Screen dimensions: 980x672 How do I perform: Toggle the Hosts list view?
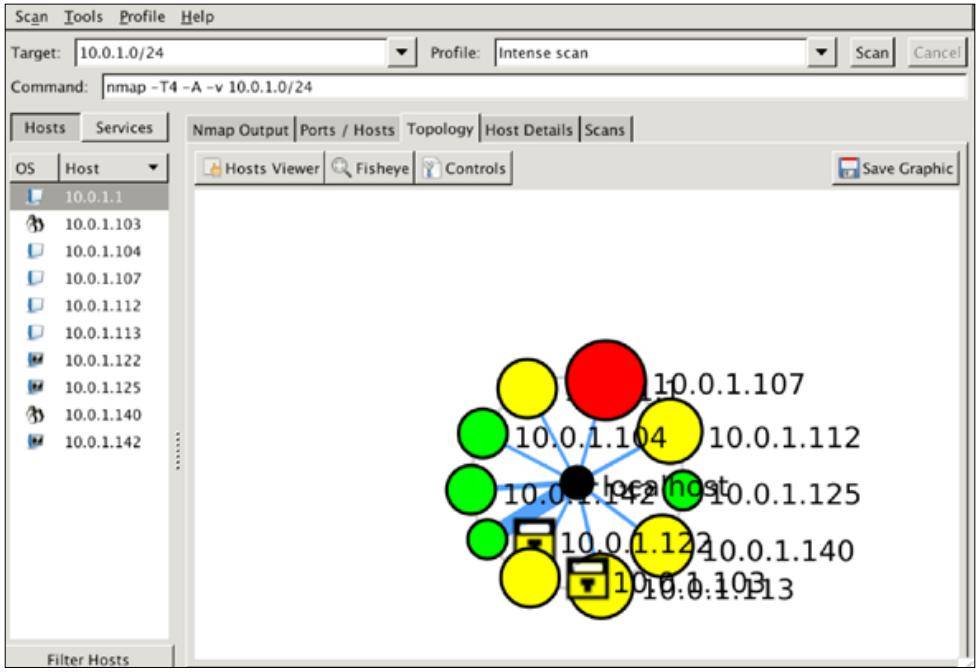pos(45,128)
